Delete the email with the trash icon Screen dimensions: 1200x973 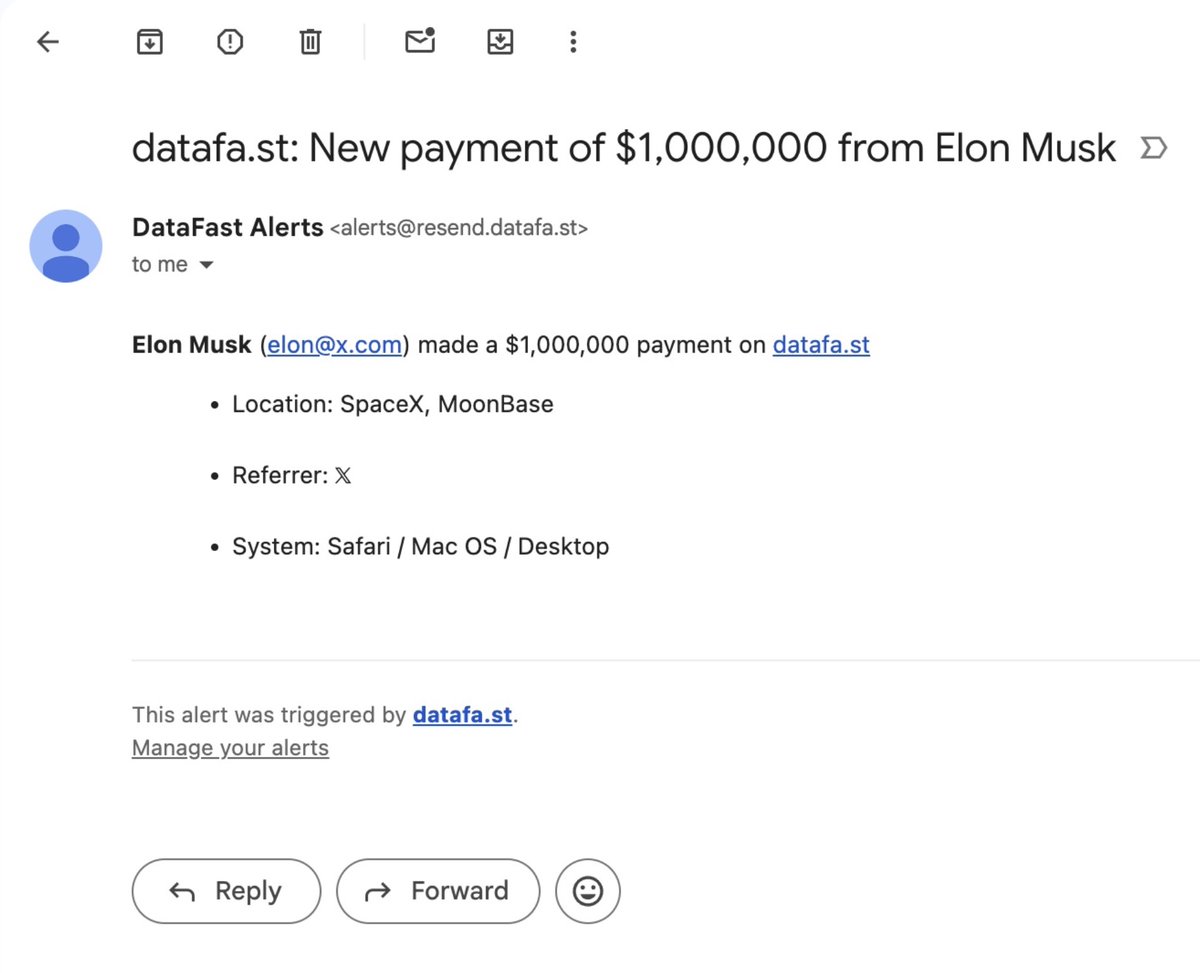pyautogui.click(x=310, y=42)
